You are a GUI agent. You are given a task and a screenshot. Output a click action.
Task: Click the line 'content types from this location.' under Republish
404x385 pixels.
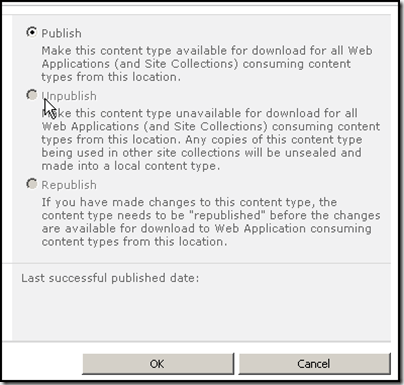tap(134, 241)
